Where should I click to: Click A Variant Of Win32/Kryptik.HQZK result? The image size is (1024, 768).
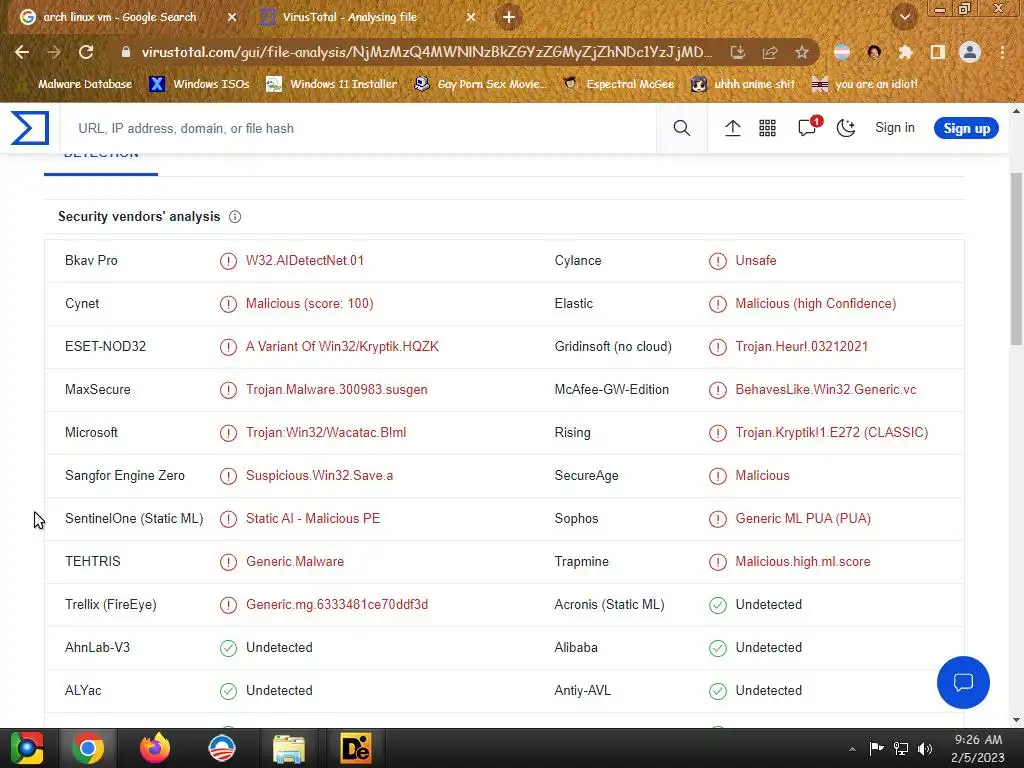pos(342,346)
